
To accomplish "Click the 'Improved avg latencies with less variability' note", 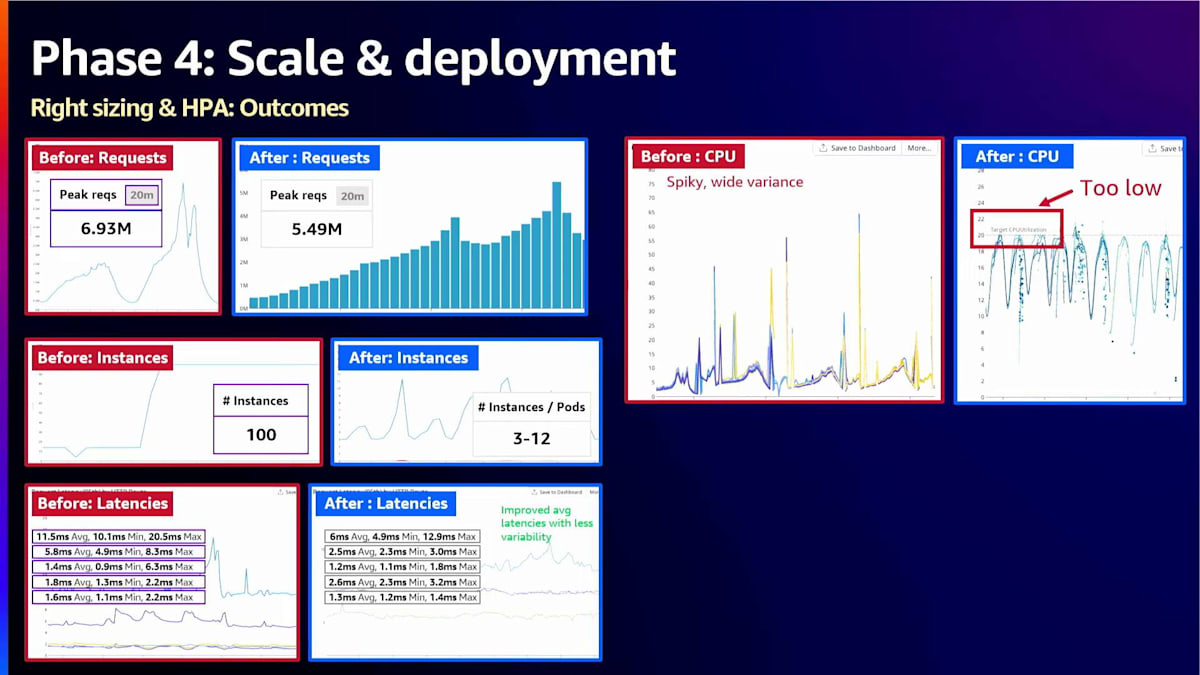I will tap(547, 523).
